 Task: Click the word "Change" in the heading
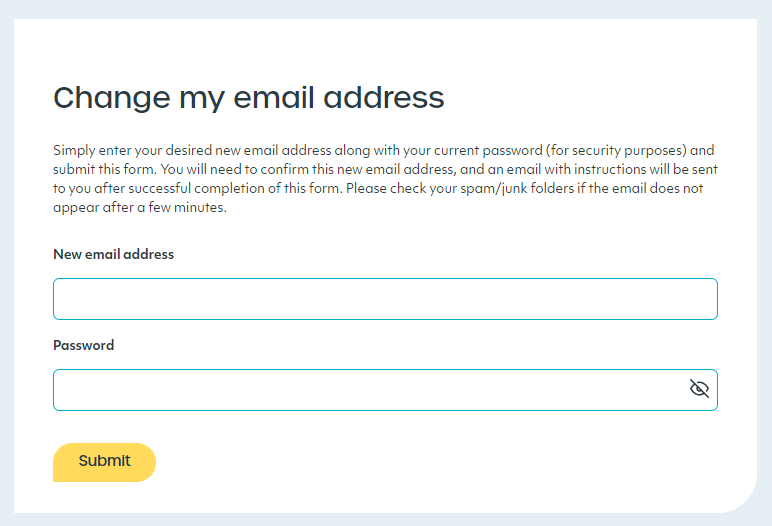point(110,98)
